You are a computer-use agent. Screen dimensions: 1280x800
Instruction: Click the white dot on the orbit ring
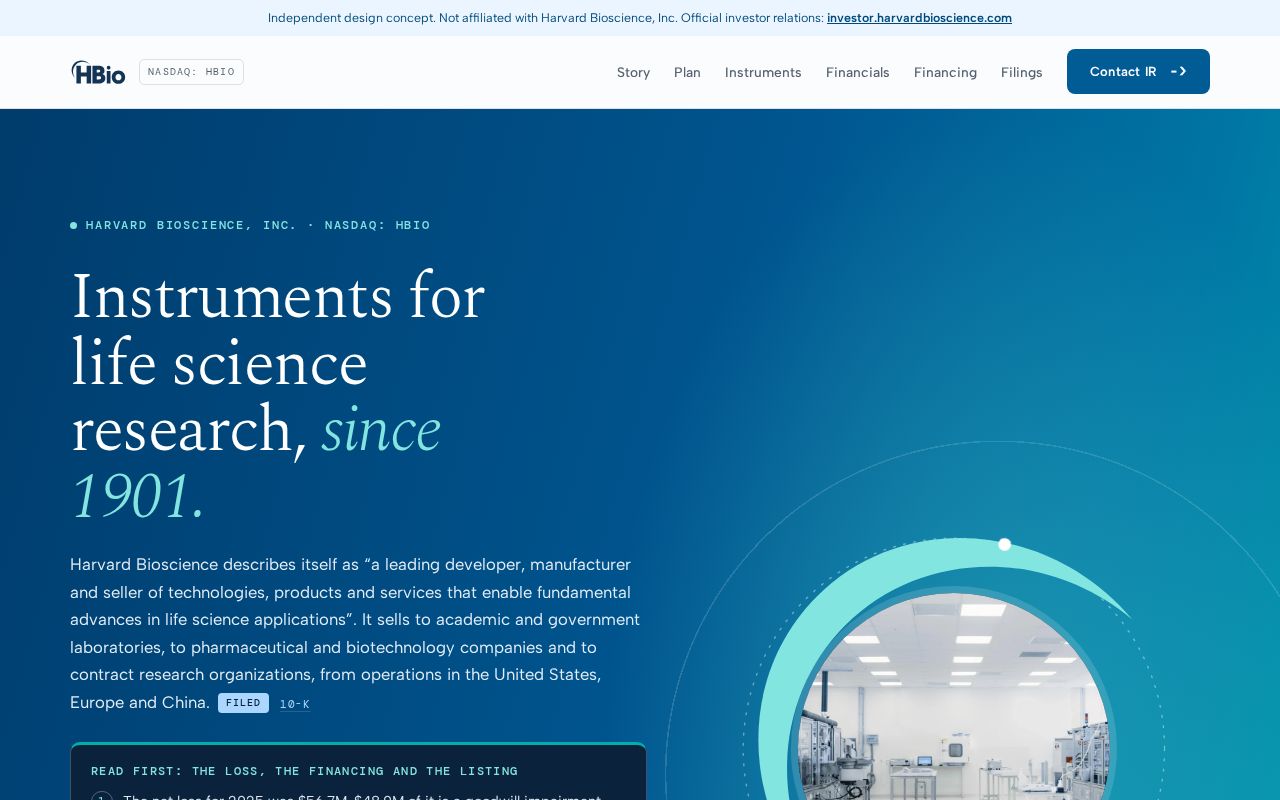click(x=1005, y=544)
